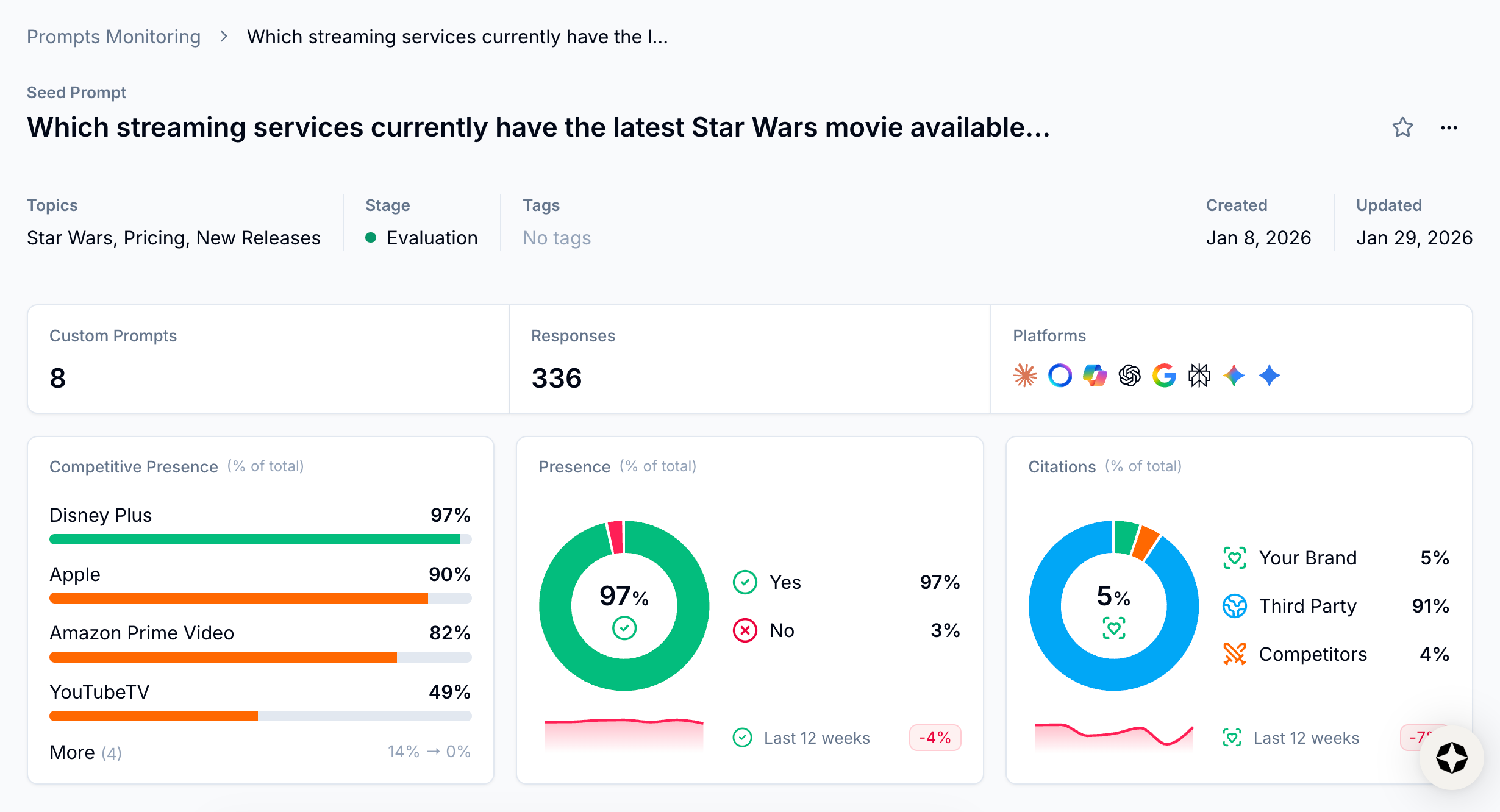Image resolution: width=1500 pixels, height=812 pixels.
Task: Click the Updated date Jan 29, 2026
Action: coord(1414,238)
